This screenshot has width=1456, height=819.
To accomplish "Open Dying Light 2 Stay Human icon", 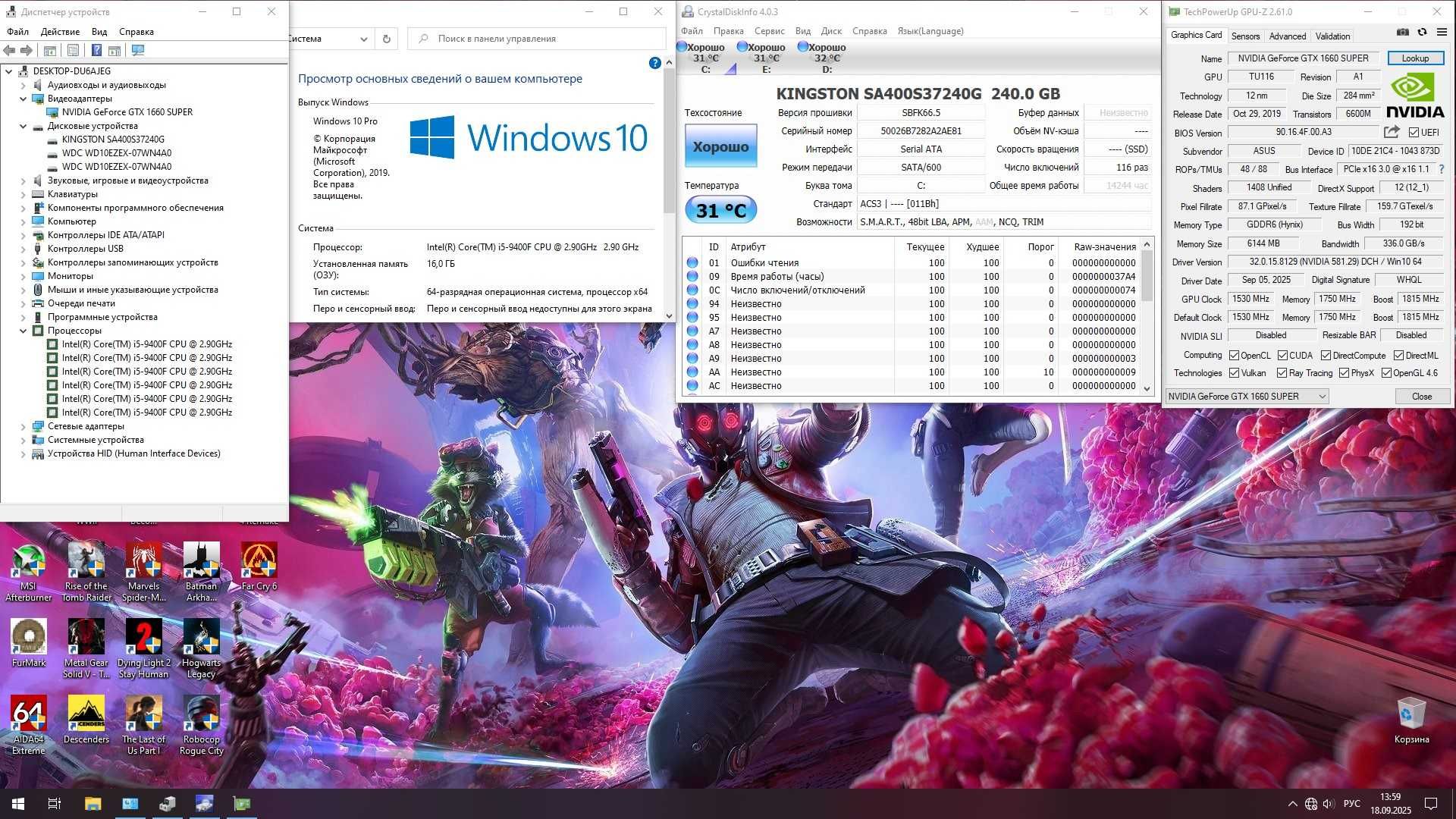I will click(144, 648).
